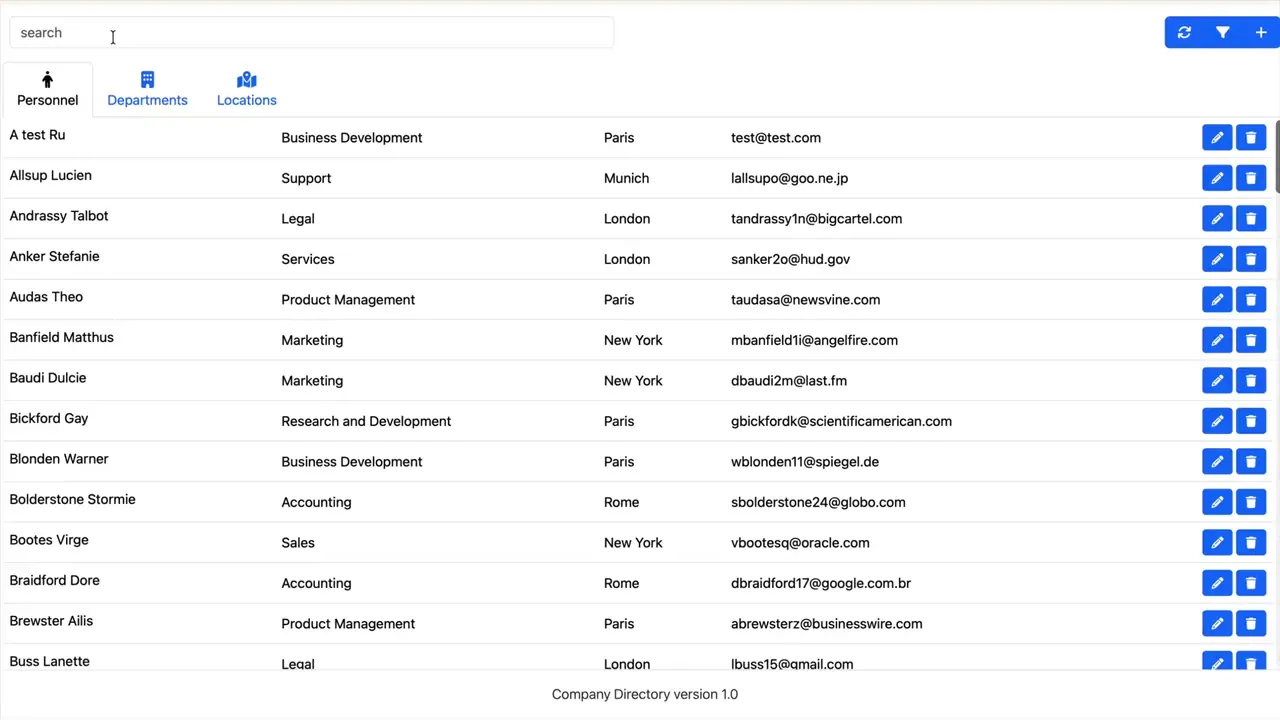Viewport: 1280px width, 720px height.
Task: Click Company Directory version 1.0 footer
Action: pyautogui.click(x=645, y=694)
